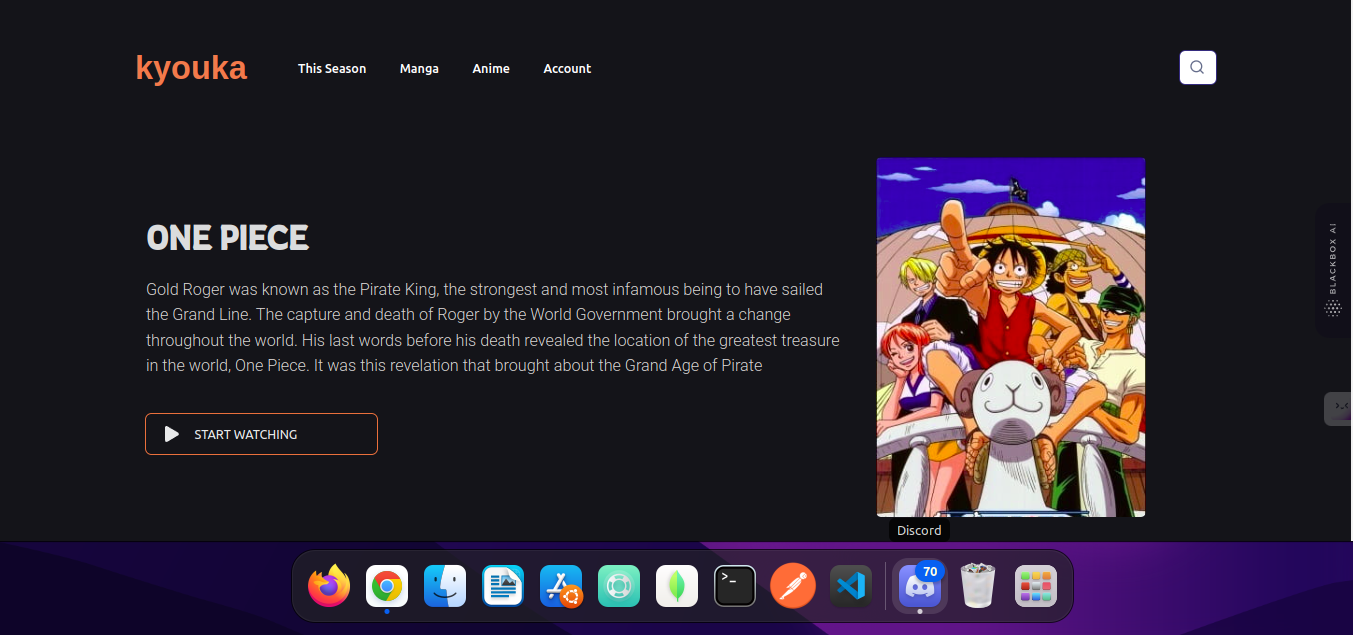Open the Account nav link
This screenshot has width=1353, height=635.
567,69
